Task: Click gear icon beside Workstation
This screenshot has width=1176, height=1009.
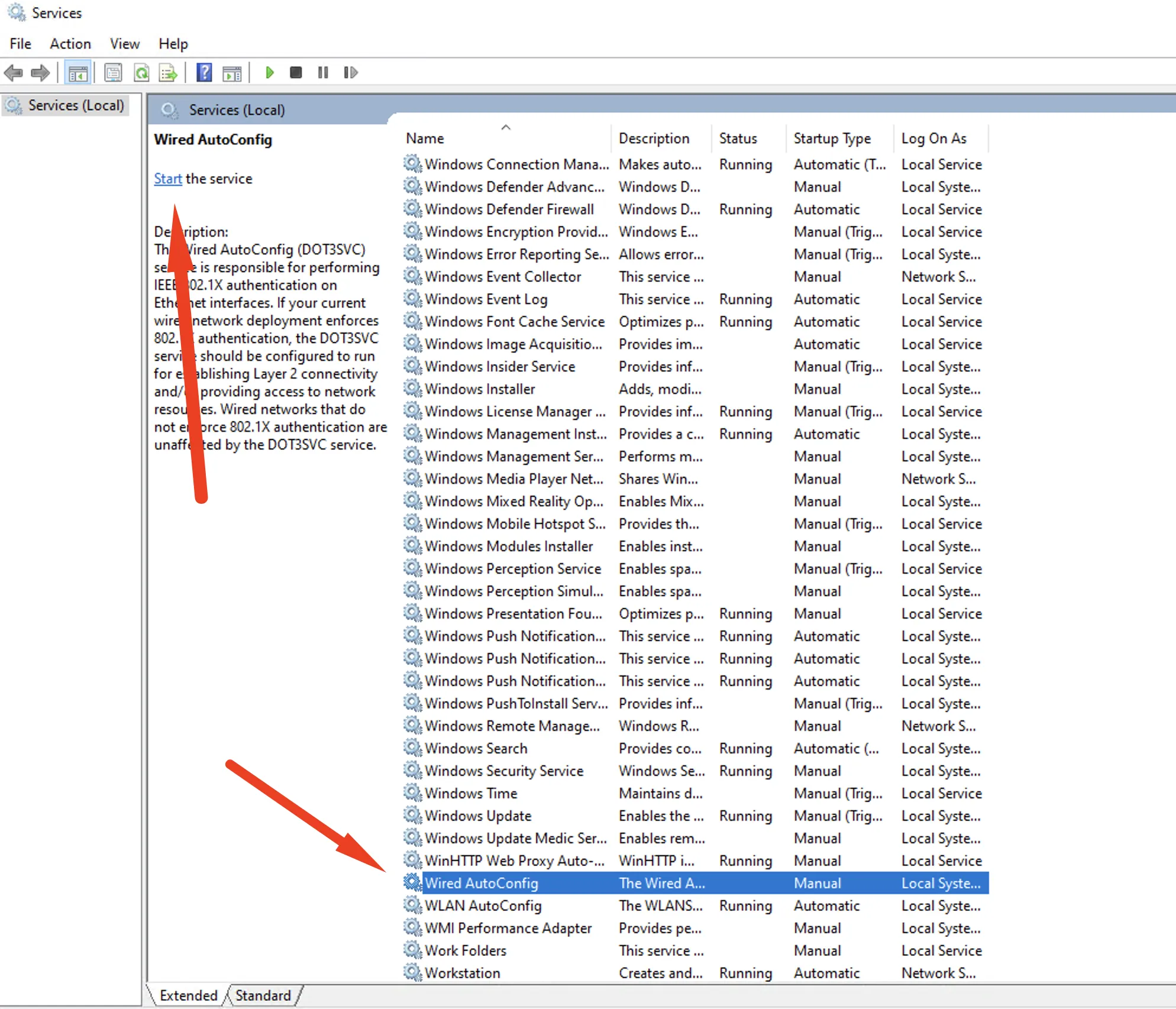Action: click(412, 972)
